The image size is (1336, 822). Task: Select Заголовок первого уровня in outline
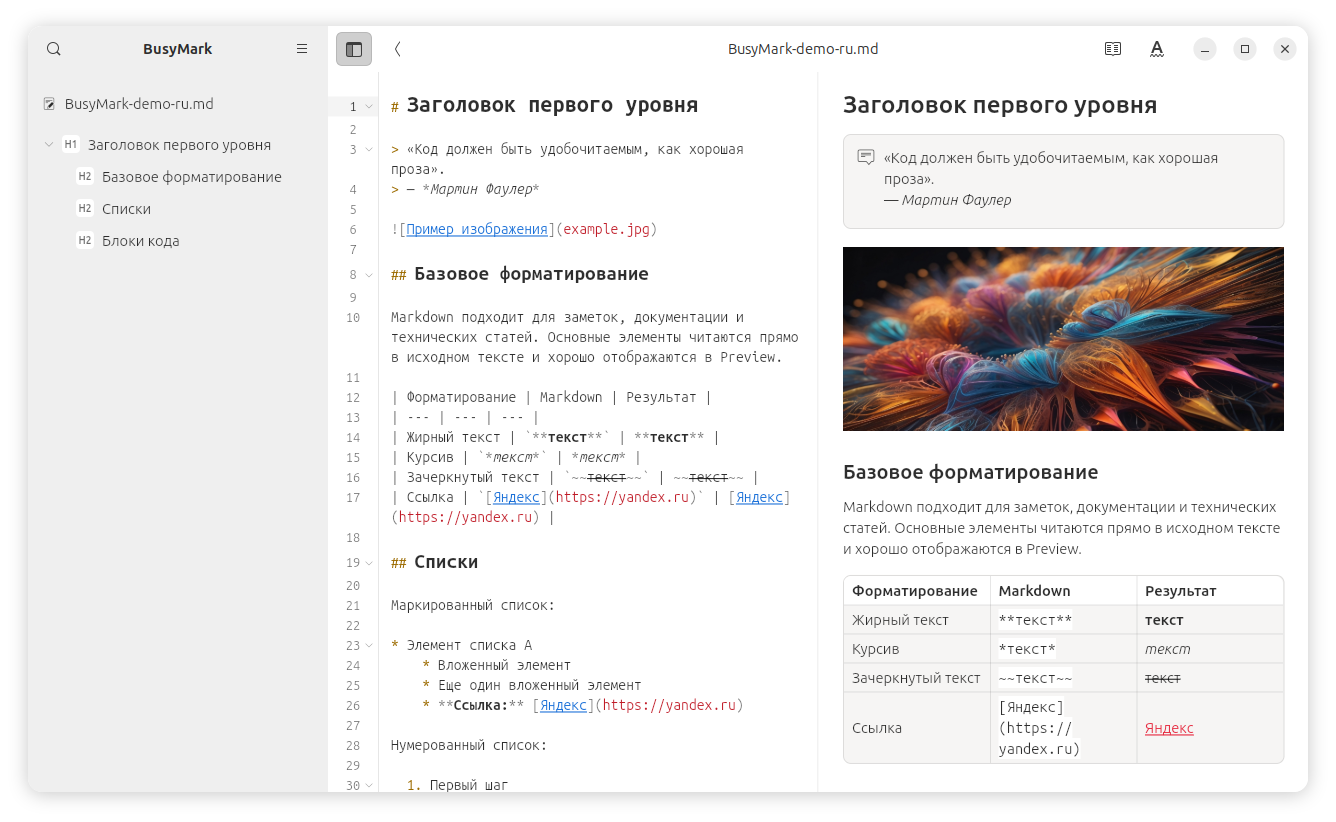[179, 145]
